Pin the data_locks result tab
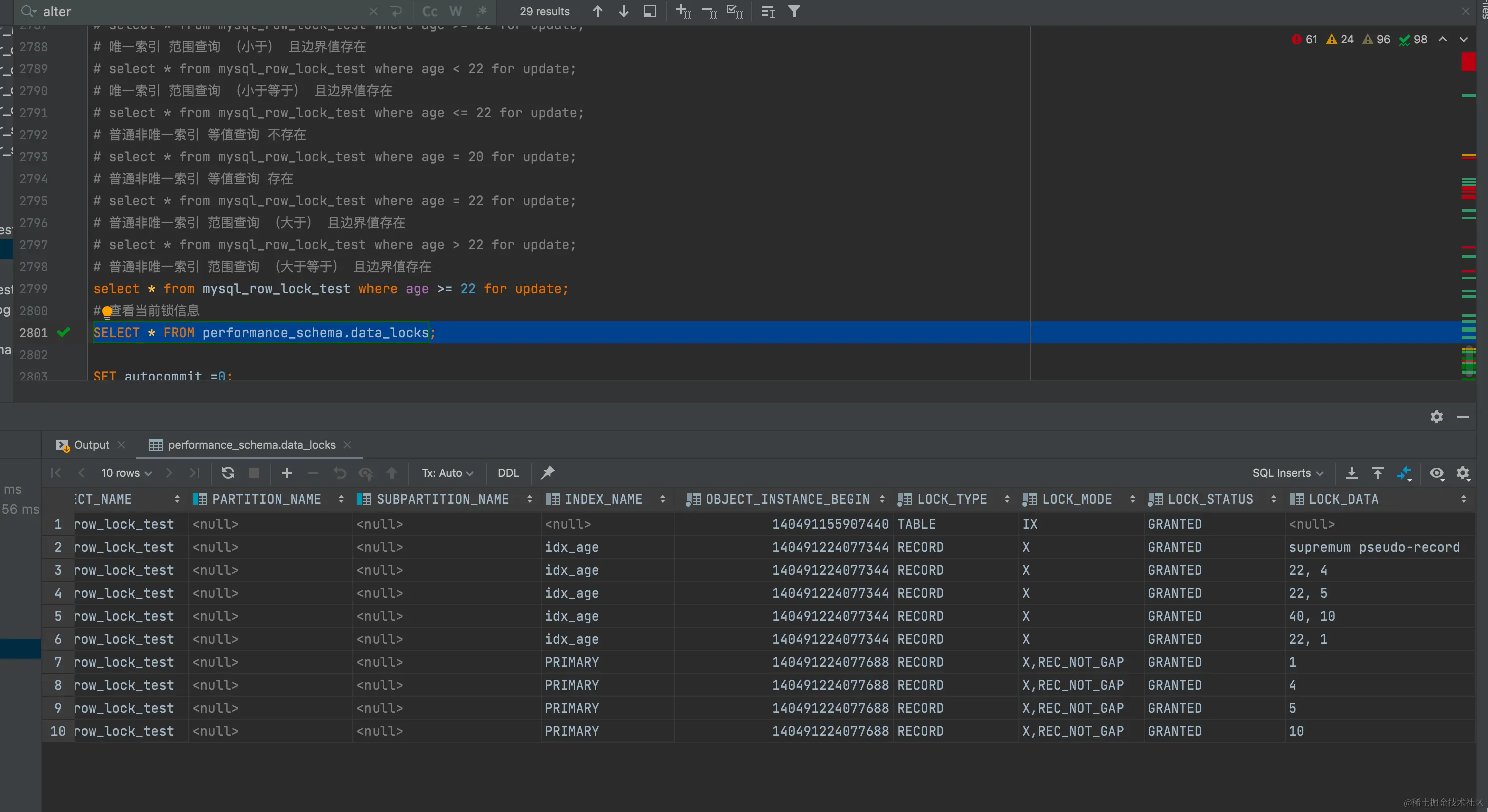The height and width of the screenshot is (812, 1488). click(x=547, y=473)
